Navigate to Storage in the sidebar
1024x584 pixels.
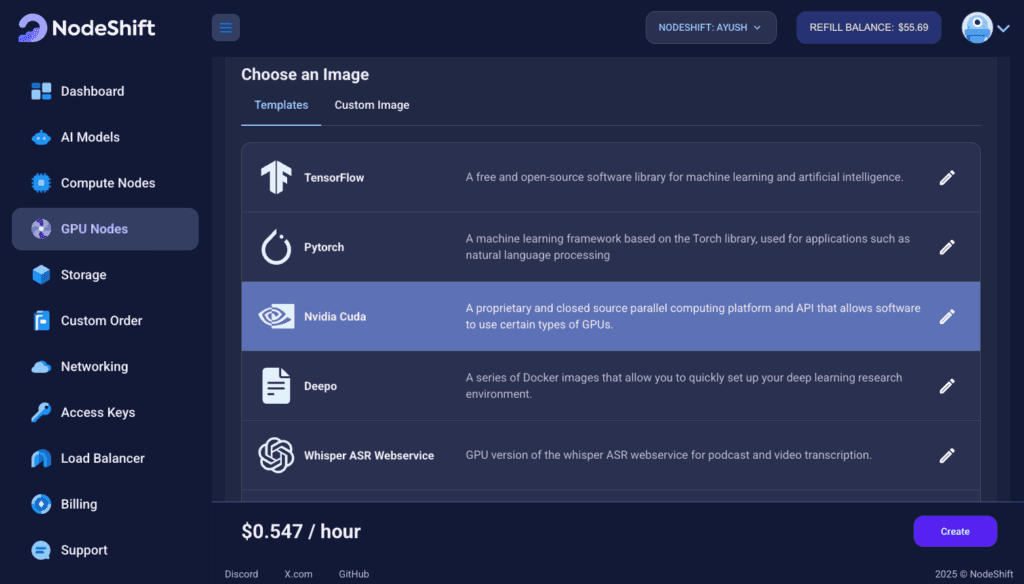[83, 275]
